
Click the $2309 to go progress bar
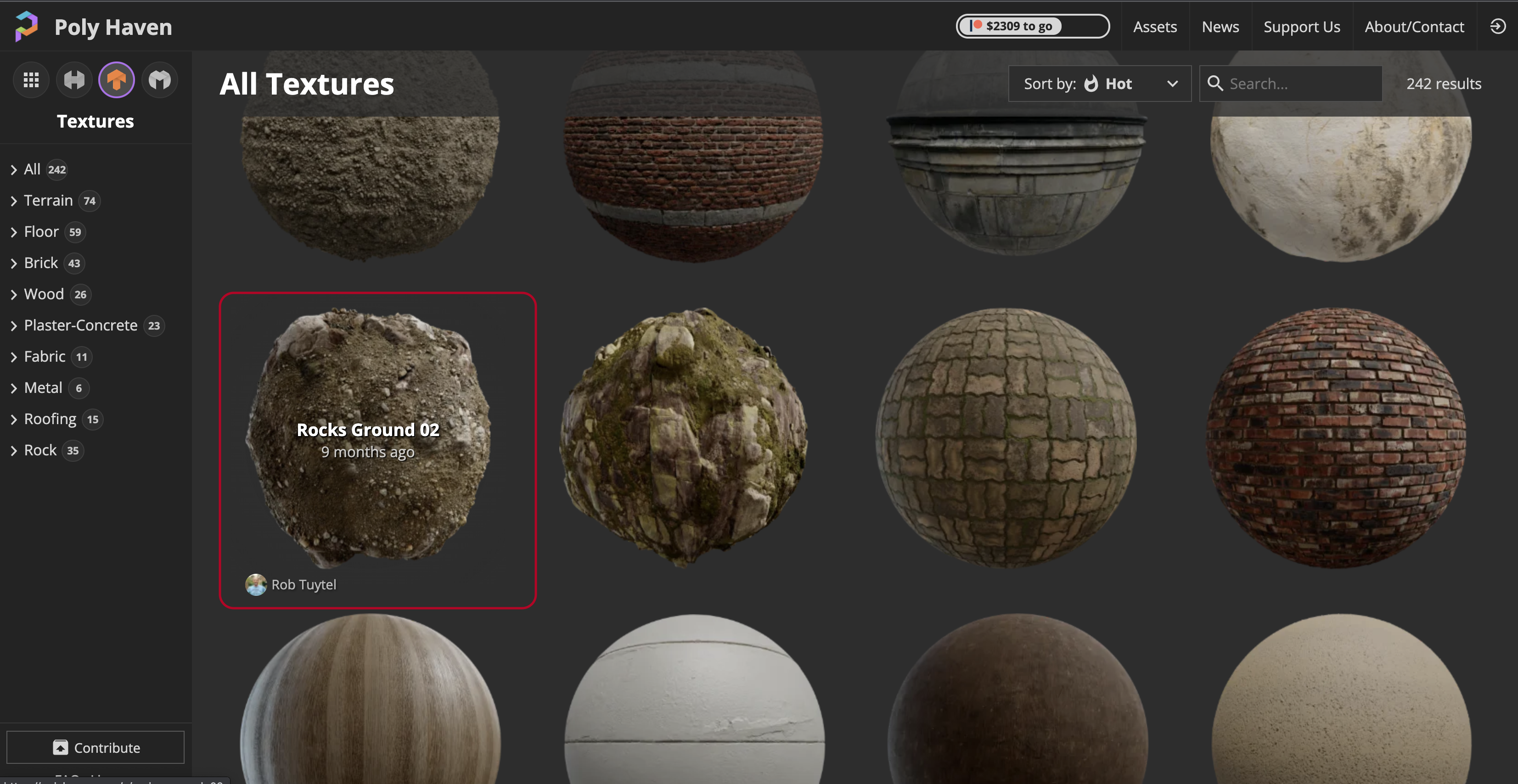(x=1032, y=27)
